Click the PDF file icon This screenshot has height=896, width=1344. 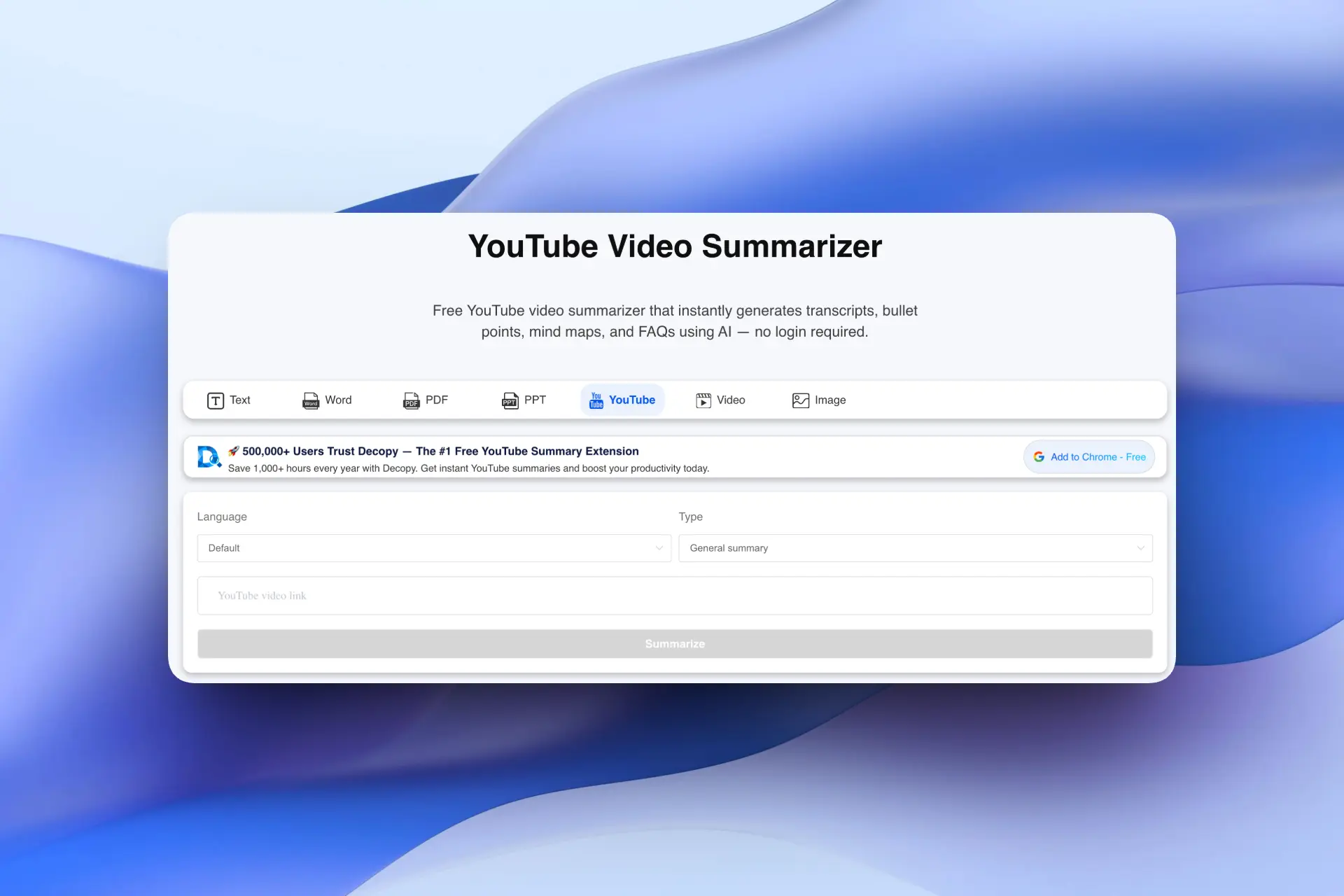coord(411,400)
